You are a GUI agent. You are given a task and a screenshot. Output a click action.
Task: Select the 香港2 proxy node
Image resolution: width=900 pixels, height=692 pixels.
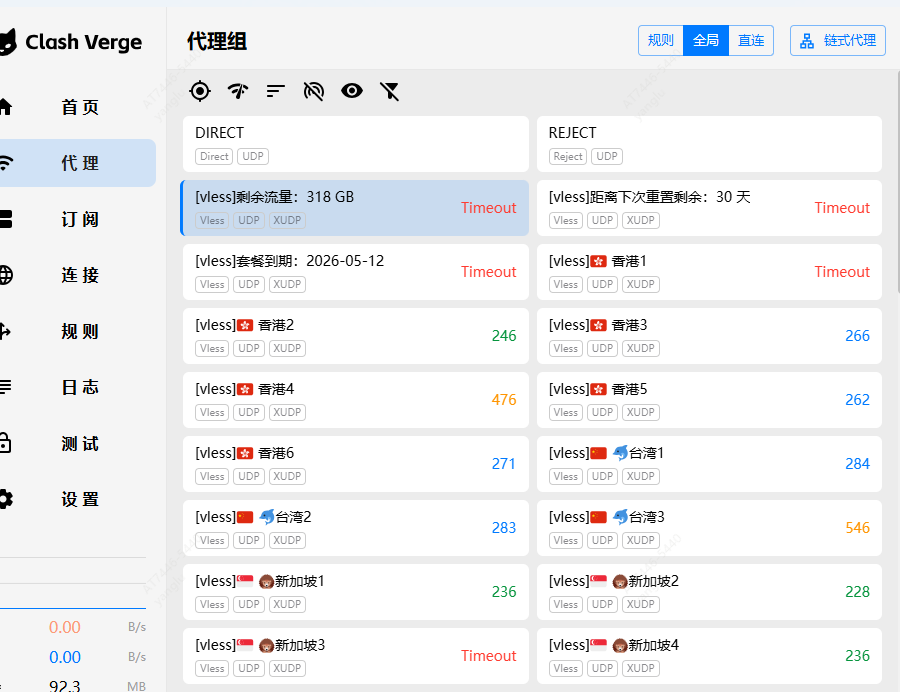(340, 335)
